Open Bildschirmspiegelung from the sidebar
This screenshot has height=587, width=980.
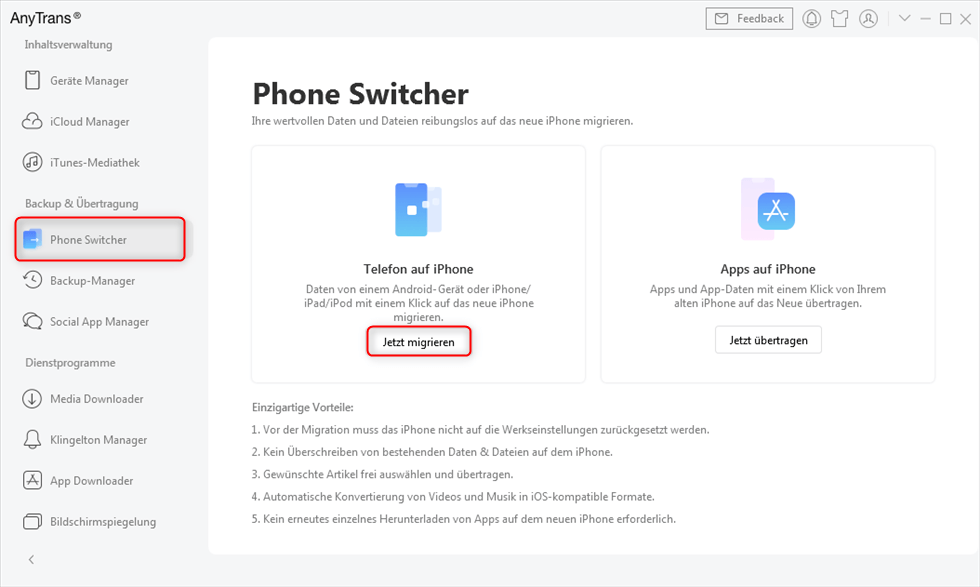pos(102,522)
